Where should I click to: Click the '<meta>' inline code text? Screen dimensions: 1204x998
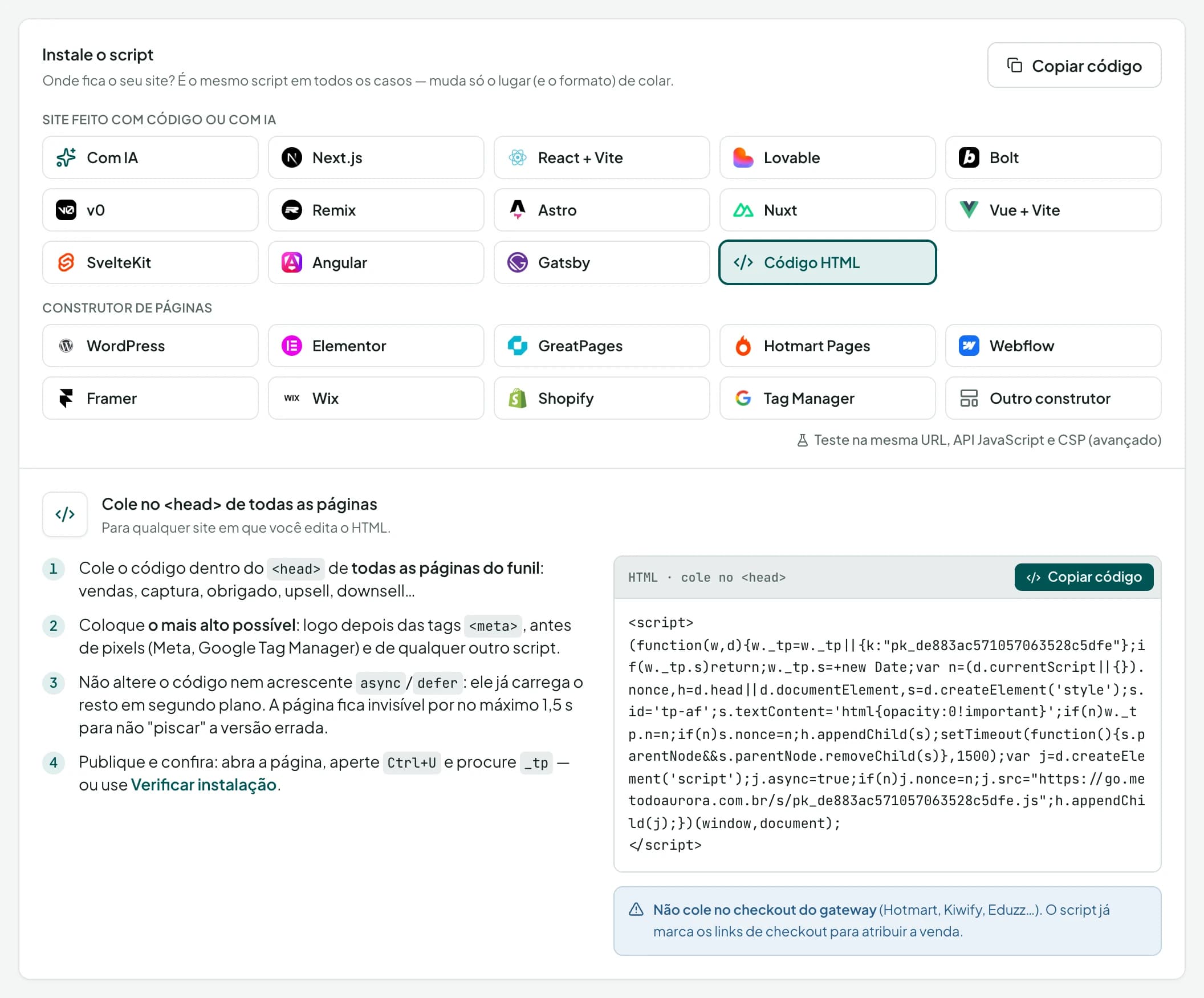[x=493, y=625]
